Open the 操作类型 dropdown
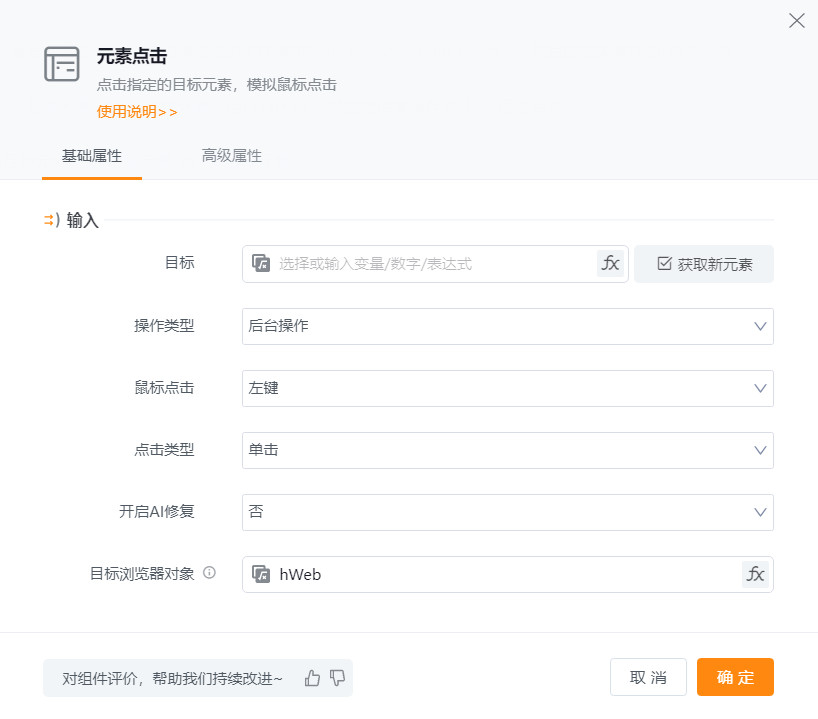The width and height of the screenshot is (818, 719). click(507, 326)
